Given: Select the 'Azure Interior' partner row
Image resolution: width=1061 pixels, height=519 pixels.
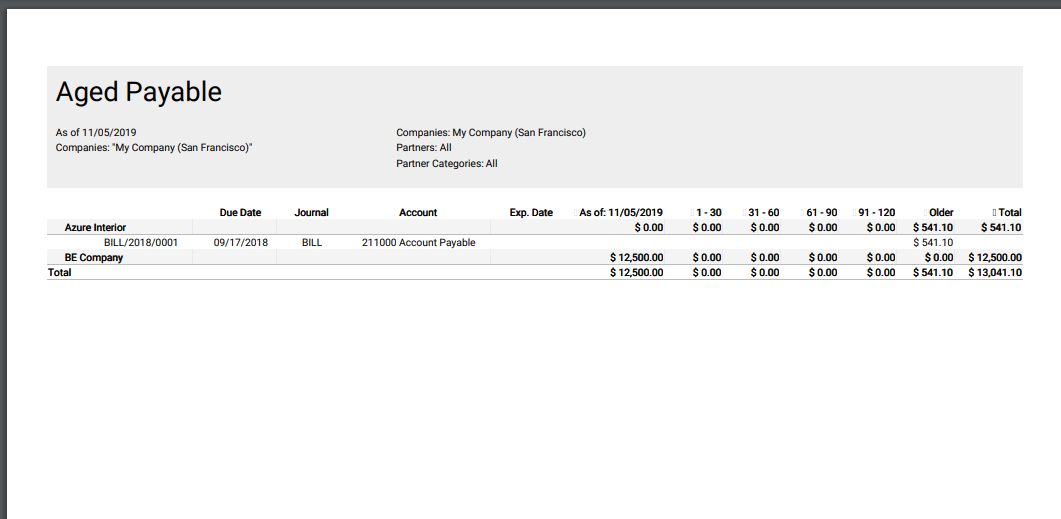Looking at the screenshot, I should tap(535, 227).
